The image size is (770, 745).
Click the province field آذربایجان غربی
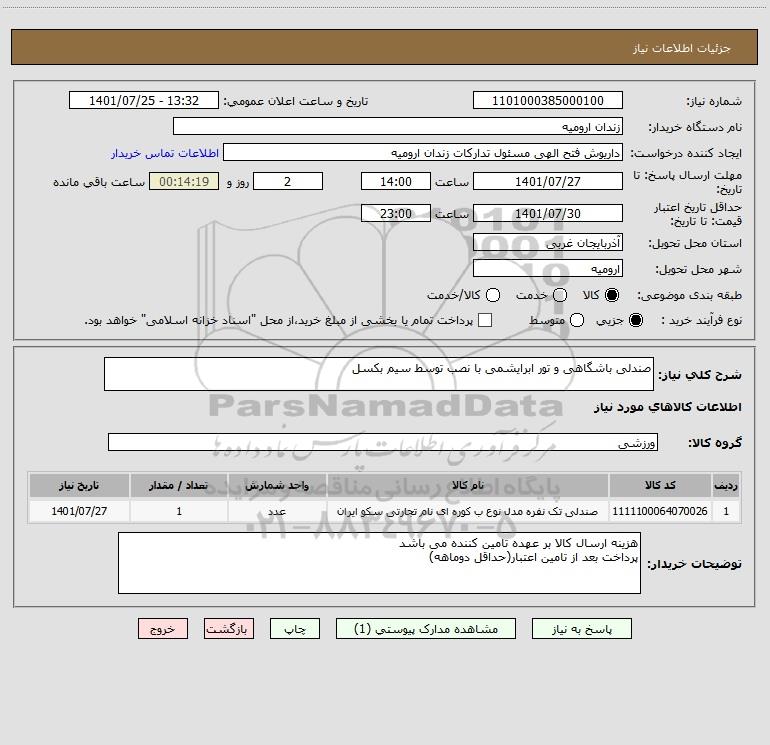pos(548,242)
